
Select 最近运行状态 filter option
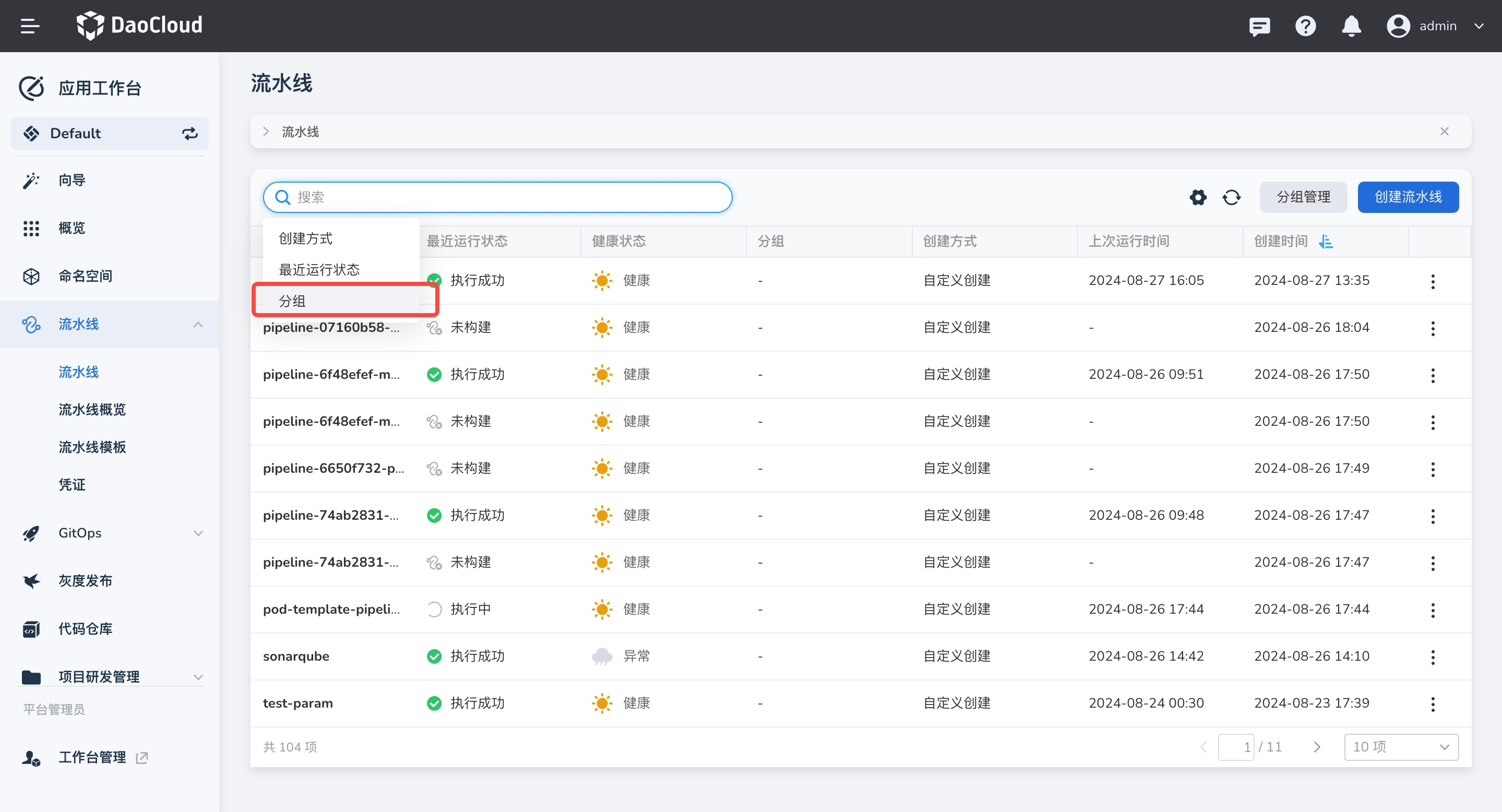point(319,270)
